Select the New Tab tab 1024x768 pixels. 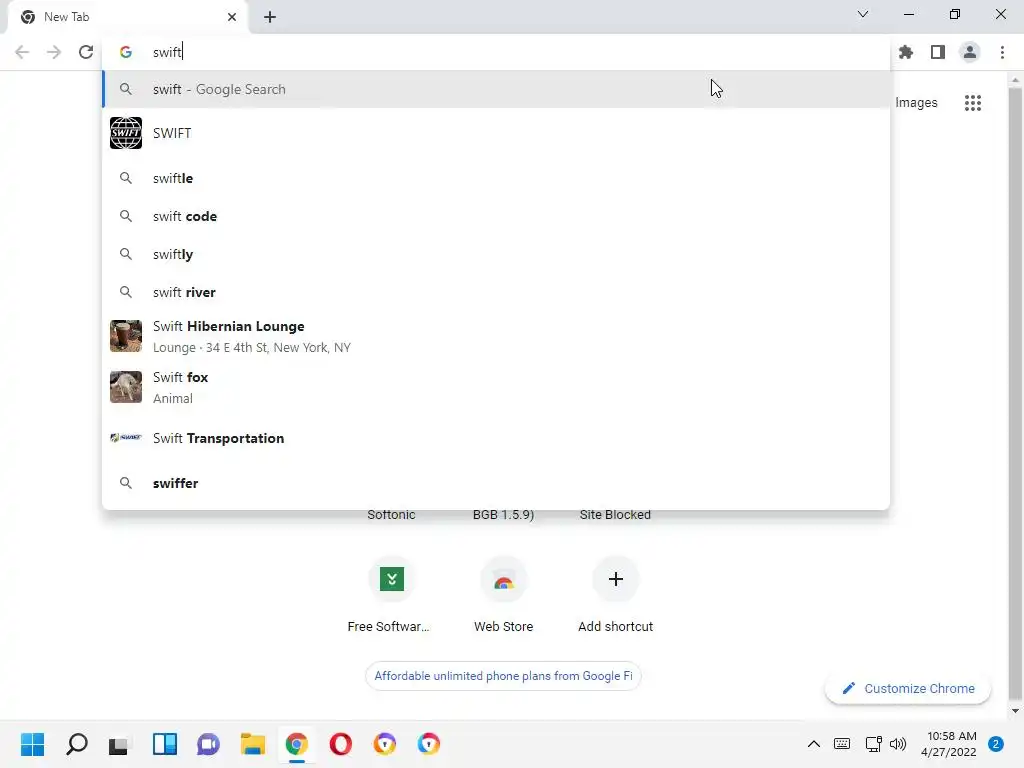(128, 17)
